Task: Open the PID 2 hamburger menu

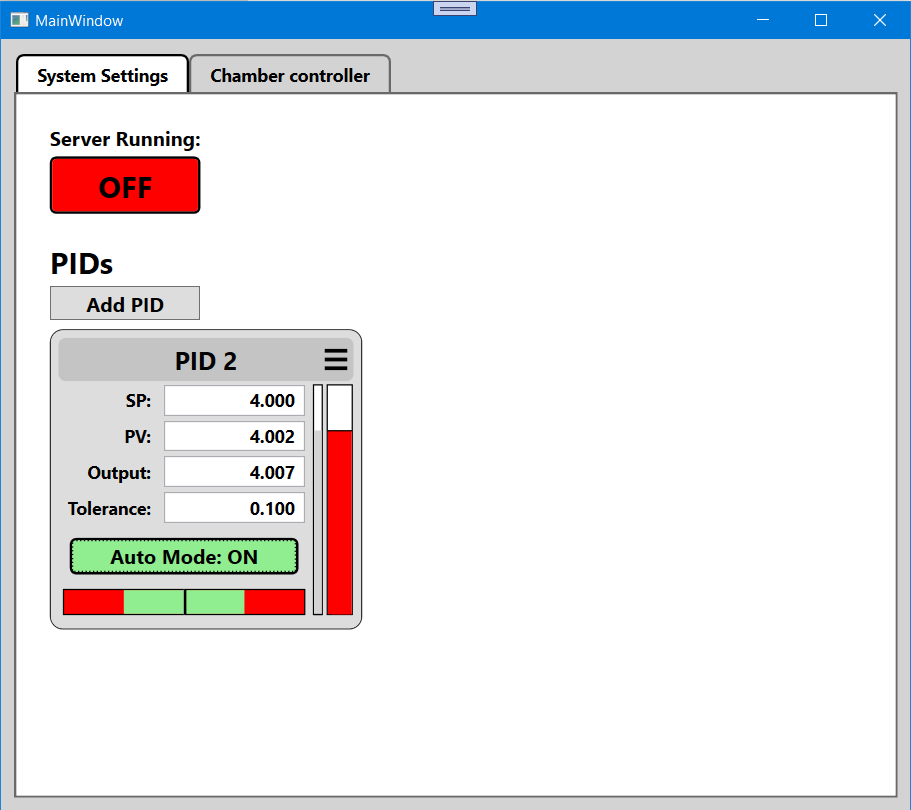Action: pyautogui.click(x=336, y=359)
